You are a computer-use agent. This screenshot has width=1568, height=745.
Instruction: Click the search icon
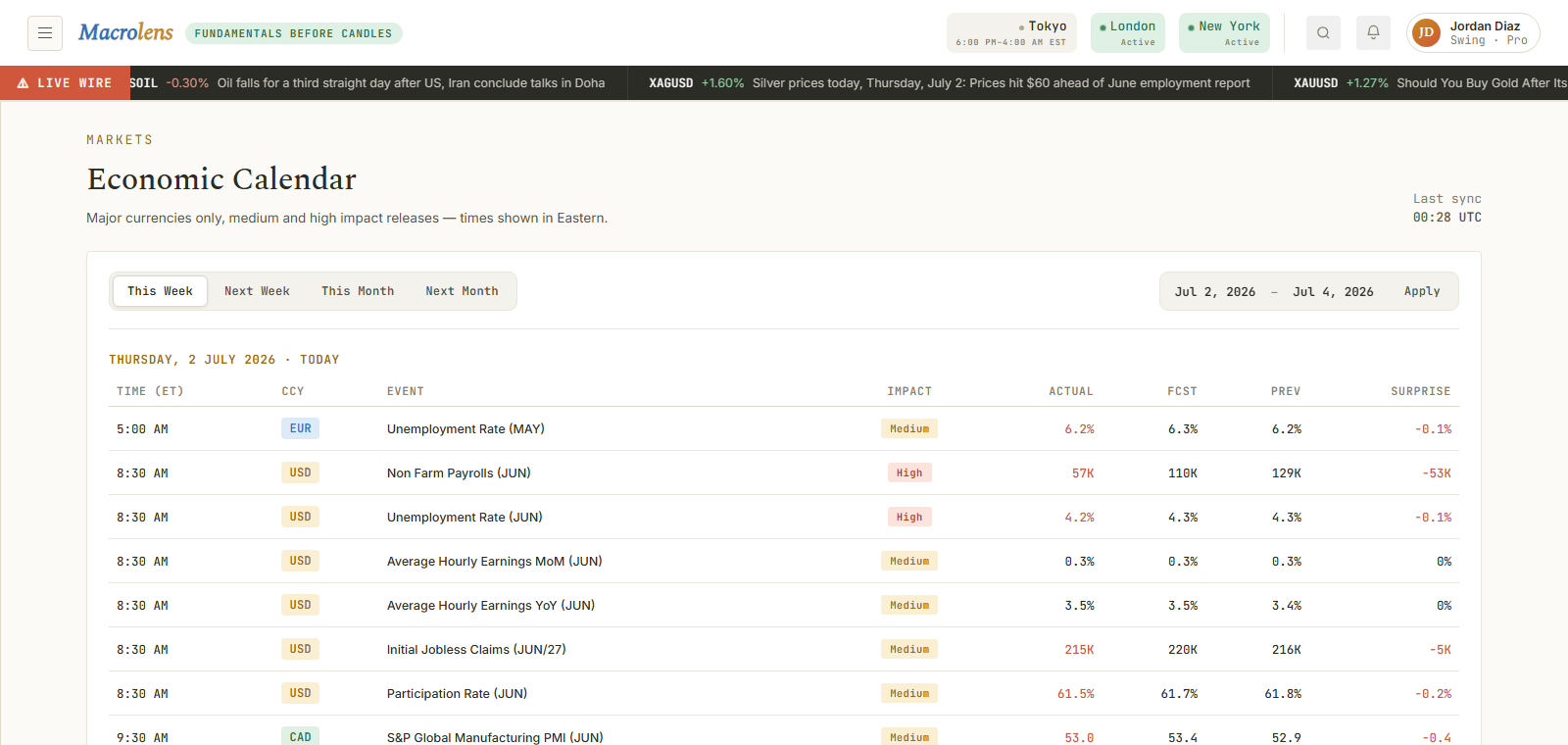tap(1323, 33)
